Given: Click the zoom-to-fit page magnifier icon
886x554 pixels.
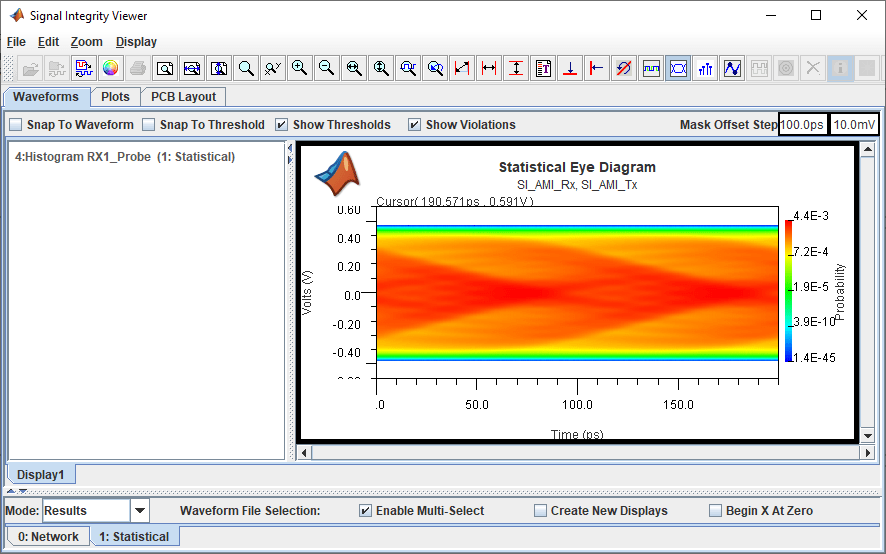Looking at the screenshot, I should tap(164, 68).
